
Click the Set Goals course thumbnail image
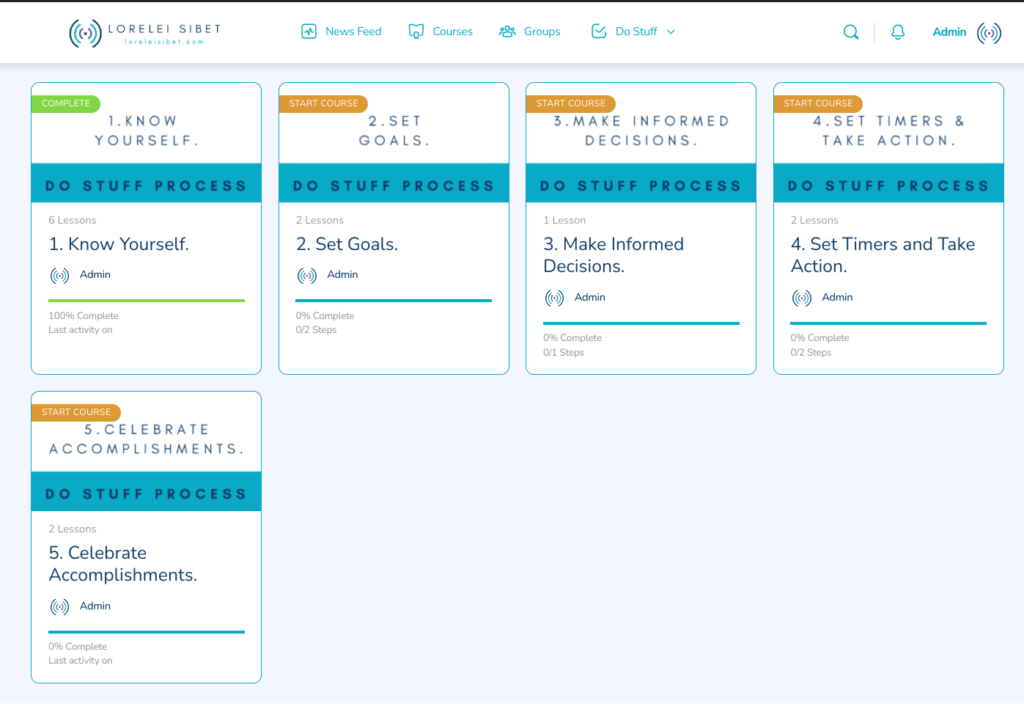pos(394,143)
